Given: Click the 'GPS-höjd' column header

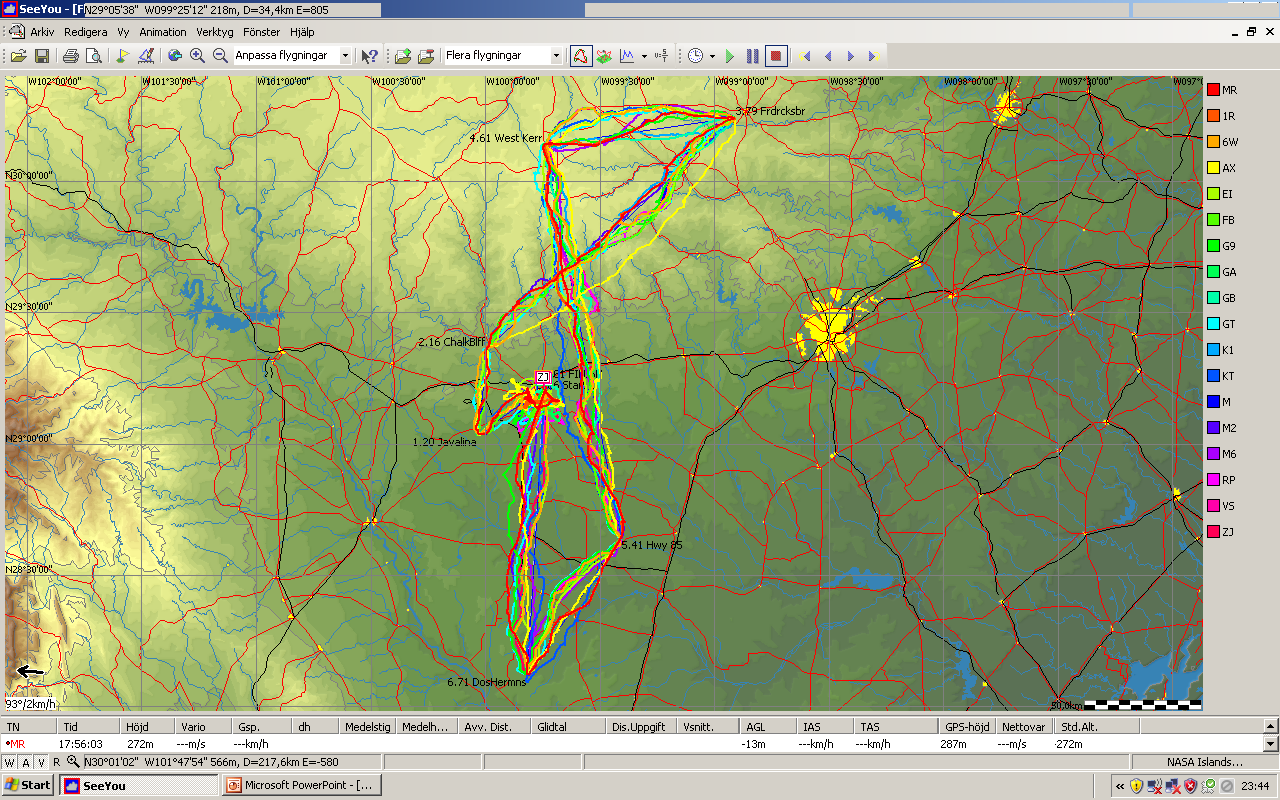Looking at the screenshot, I should 969,727.
